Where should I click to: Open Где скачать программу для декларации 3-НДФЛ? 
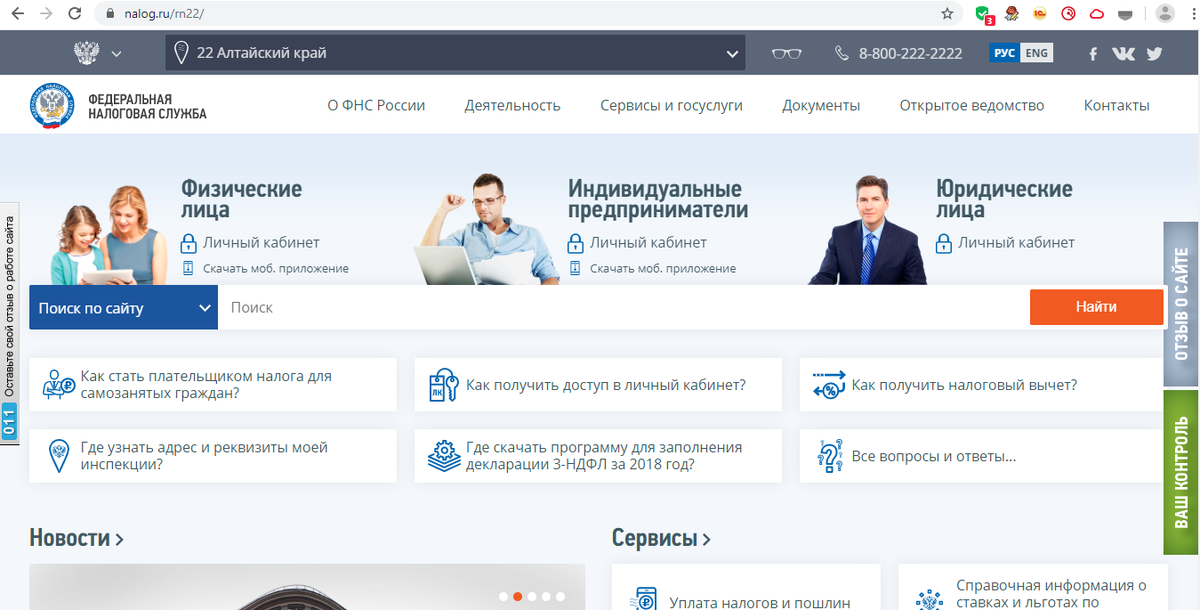click(598, 456)
